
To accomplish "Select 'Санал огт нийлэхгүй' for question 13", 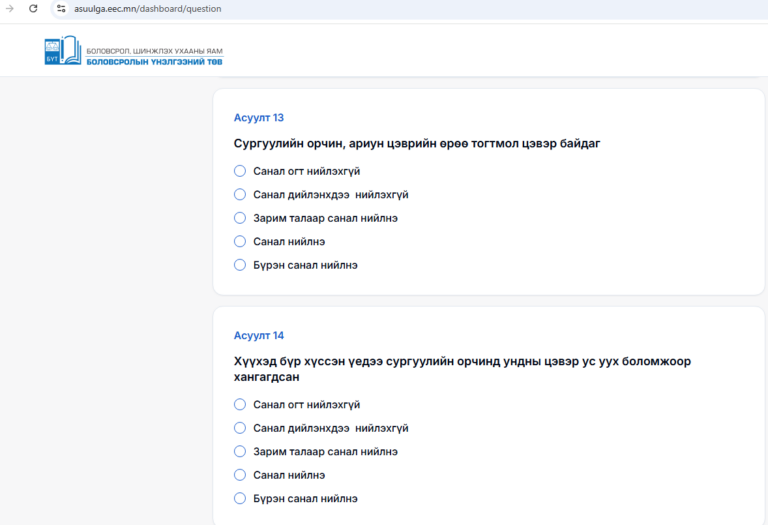I will (x=240, y=171).
